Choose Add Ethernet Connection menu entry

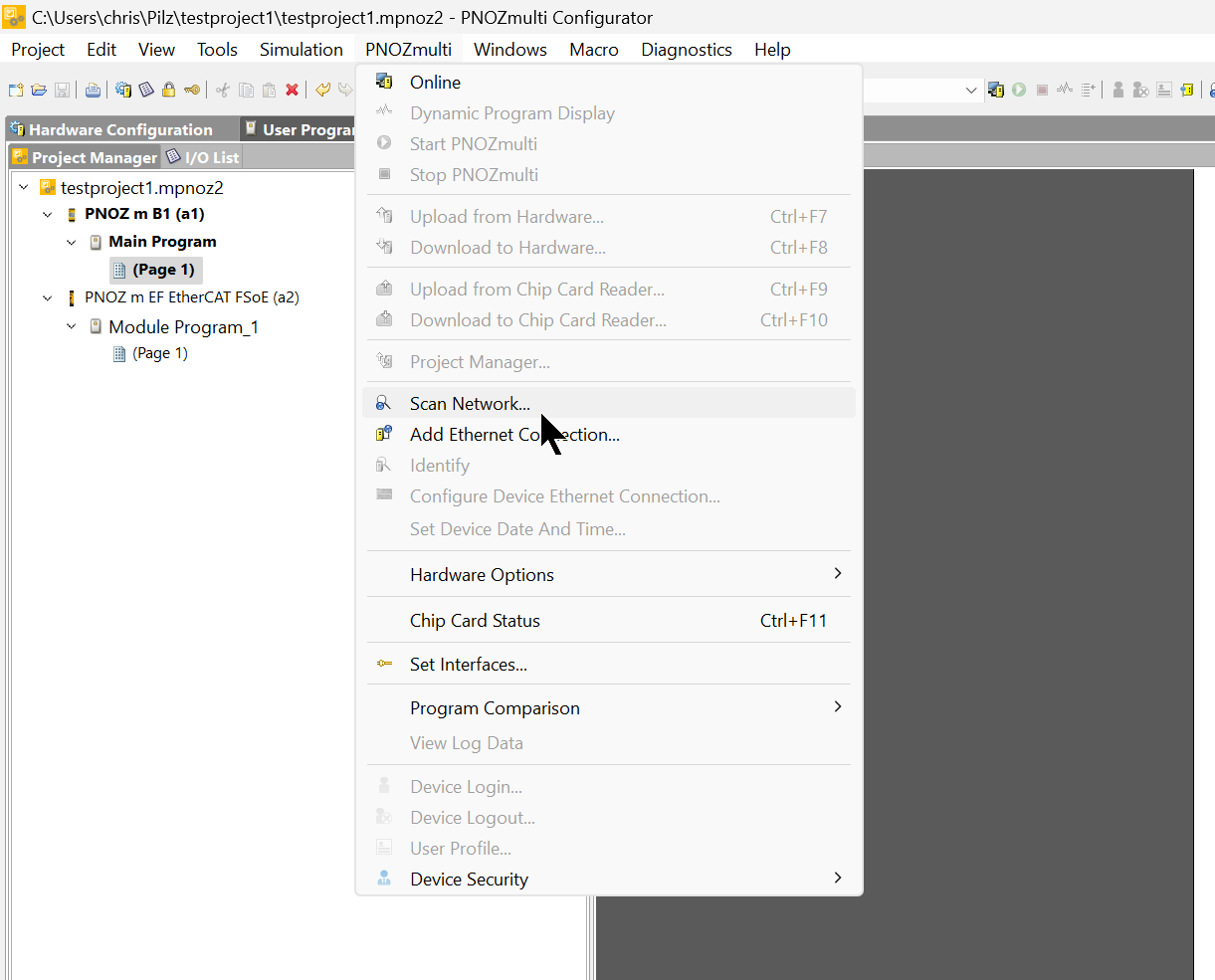[609, 435]
